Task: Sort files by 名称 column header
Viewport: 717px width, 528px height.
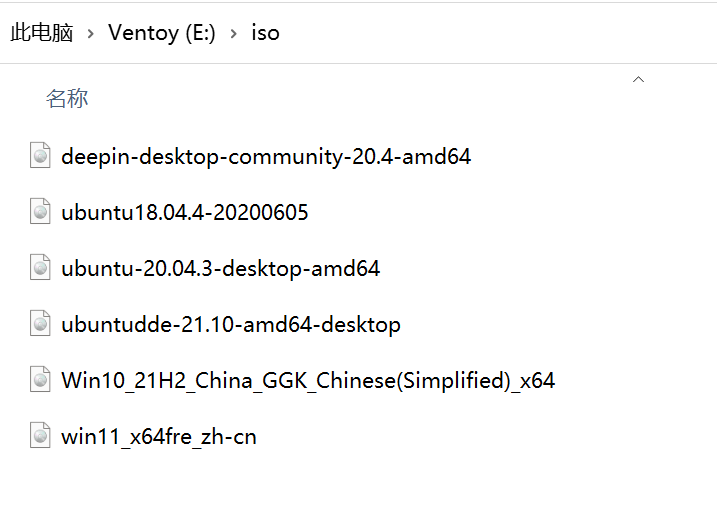Action: [67, 98]
